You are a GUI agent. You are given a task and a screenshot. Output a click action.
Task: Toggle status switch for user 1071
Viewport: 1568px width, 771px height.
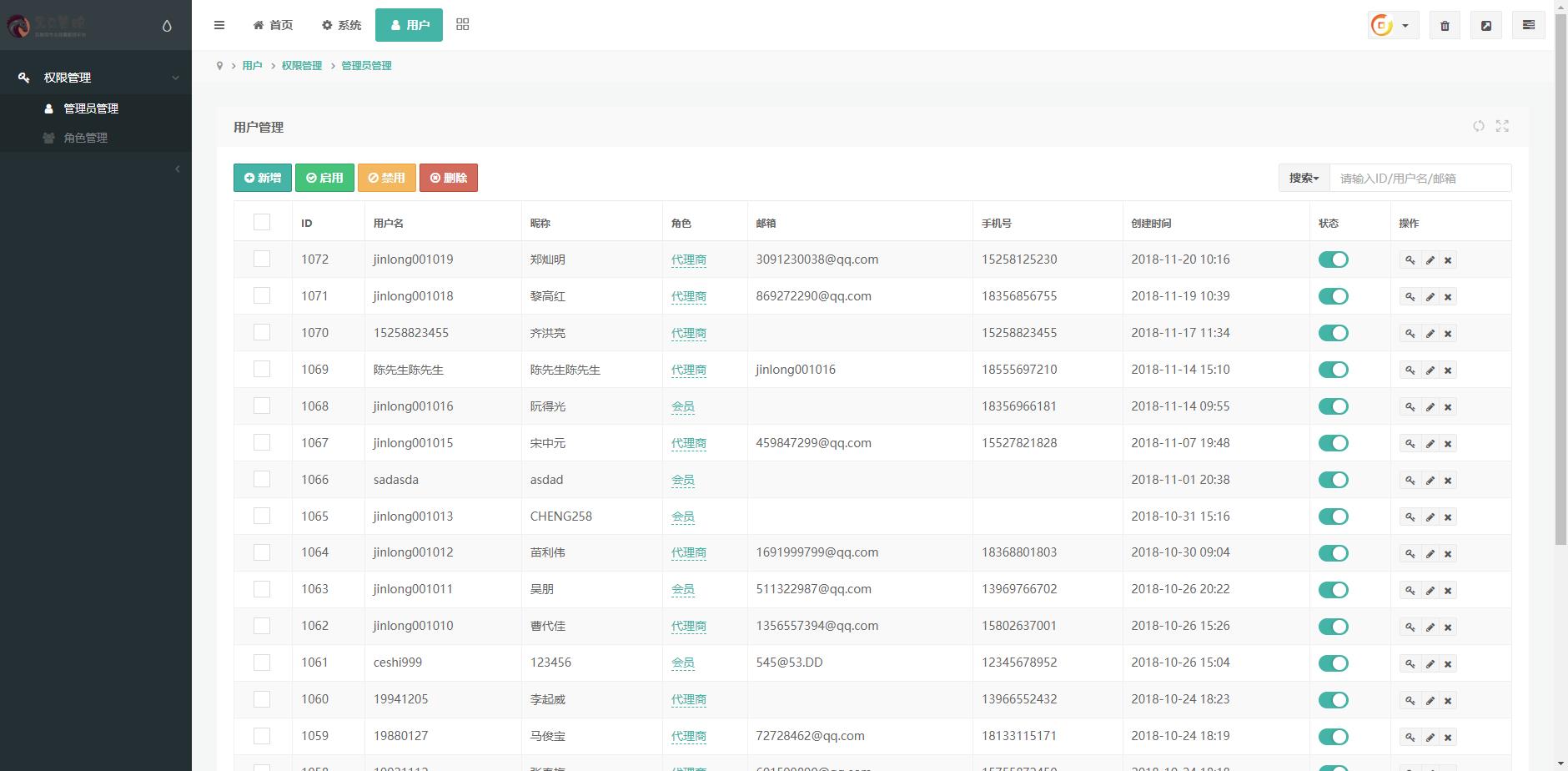[x=1333, y=296]
